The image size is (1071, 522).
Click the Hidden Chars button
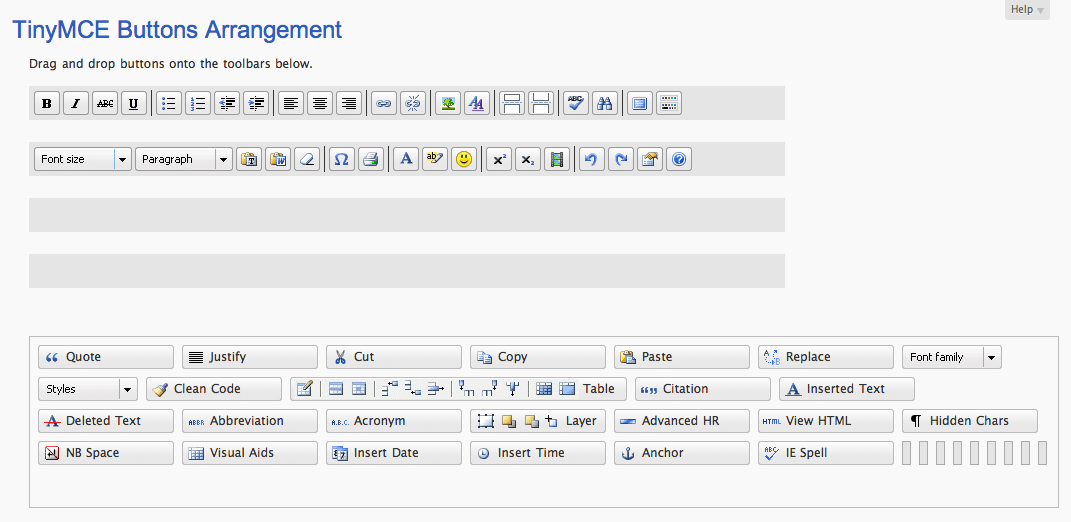tap(971, 421)
